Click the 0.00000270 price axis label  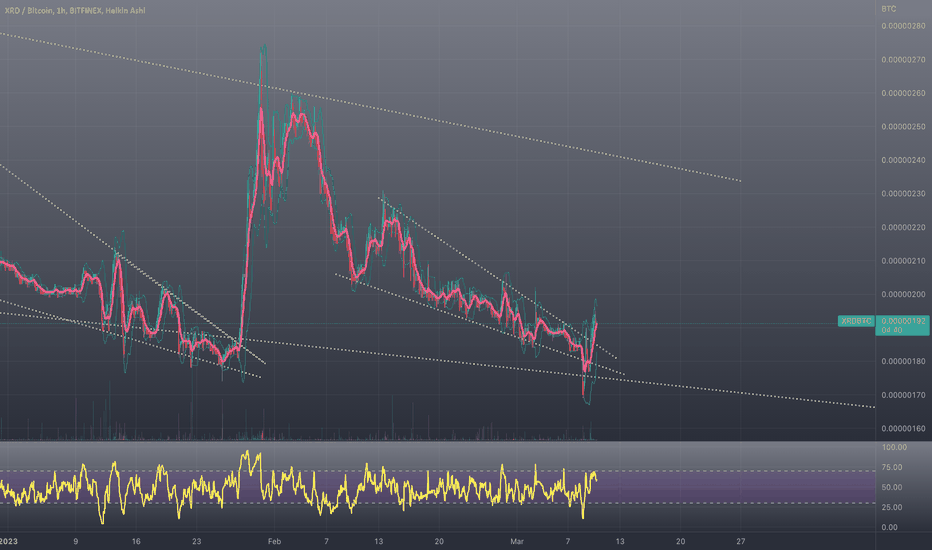tap(903, 60)
